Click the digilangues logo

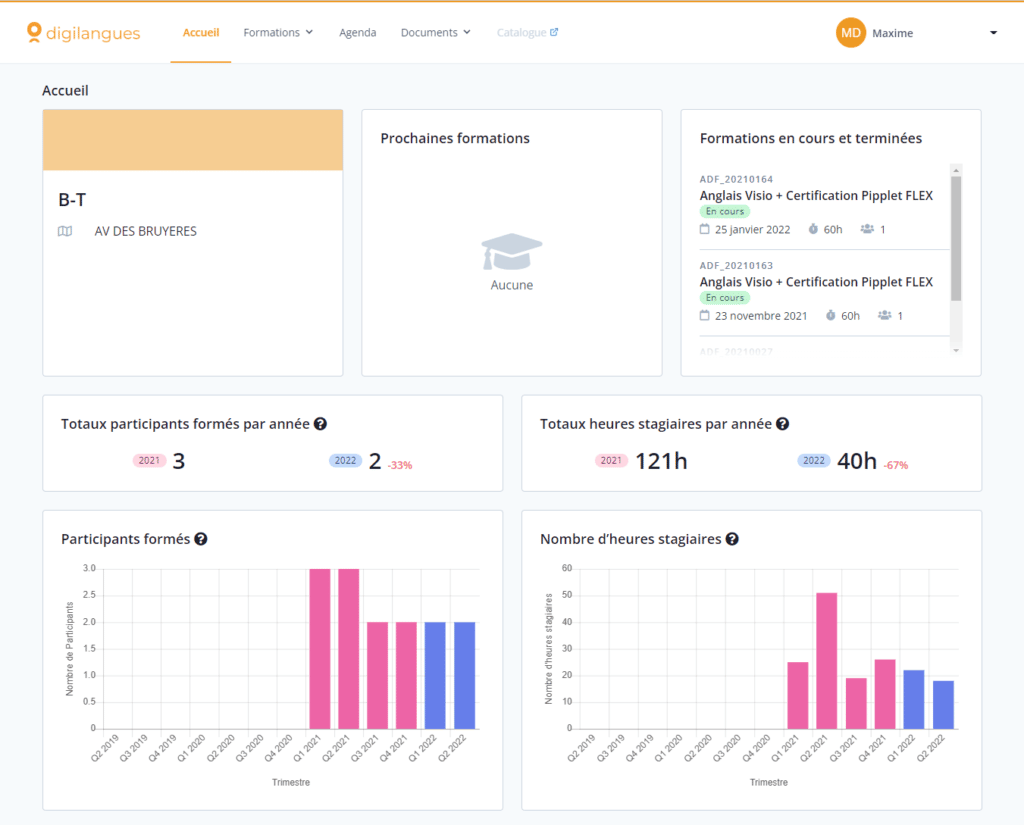pyautogui.click(x=84, y=33)
